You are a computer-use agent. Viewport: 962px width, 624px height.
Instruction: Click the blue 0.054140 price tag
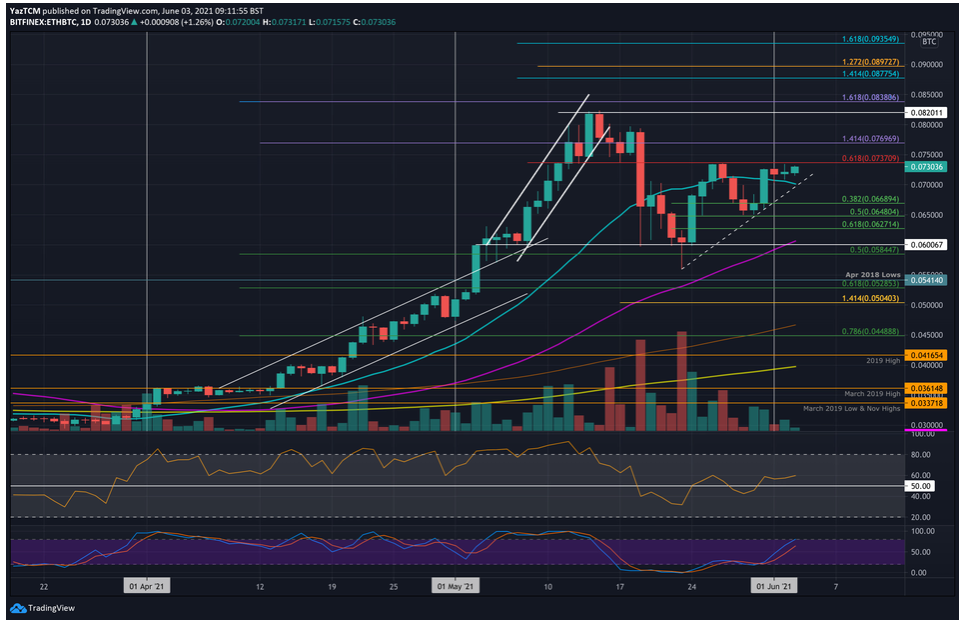click(925, 280)
